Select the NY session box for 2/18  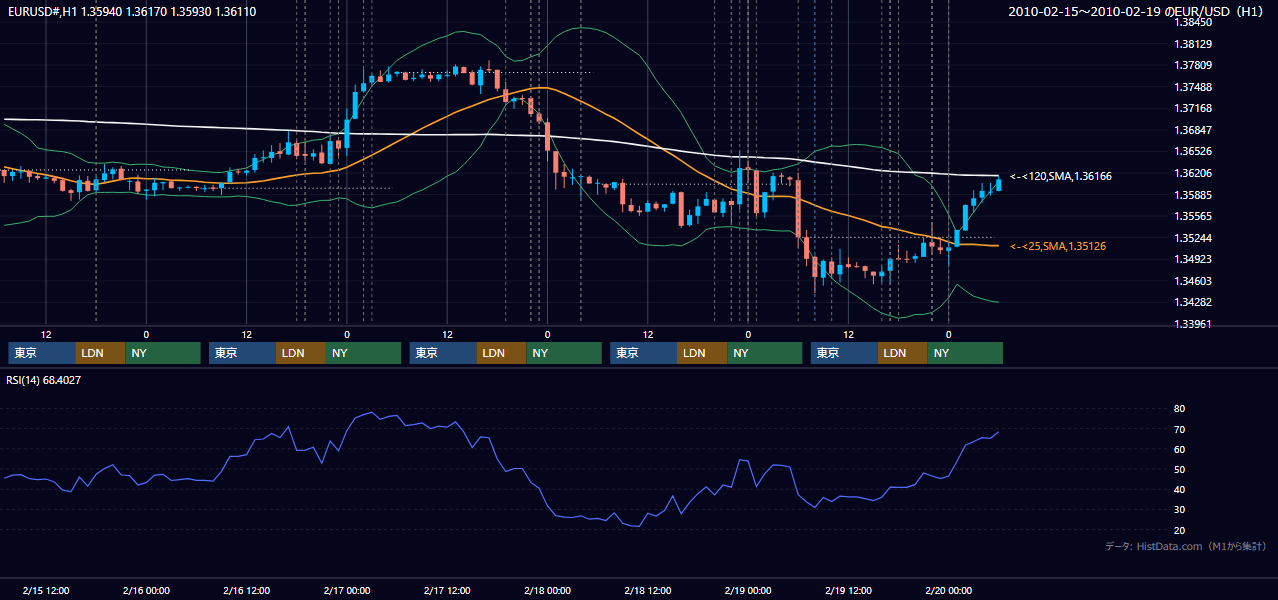(x=765, y=353)
